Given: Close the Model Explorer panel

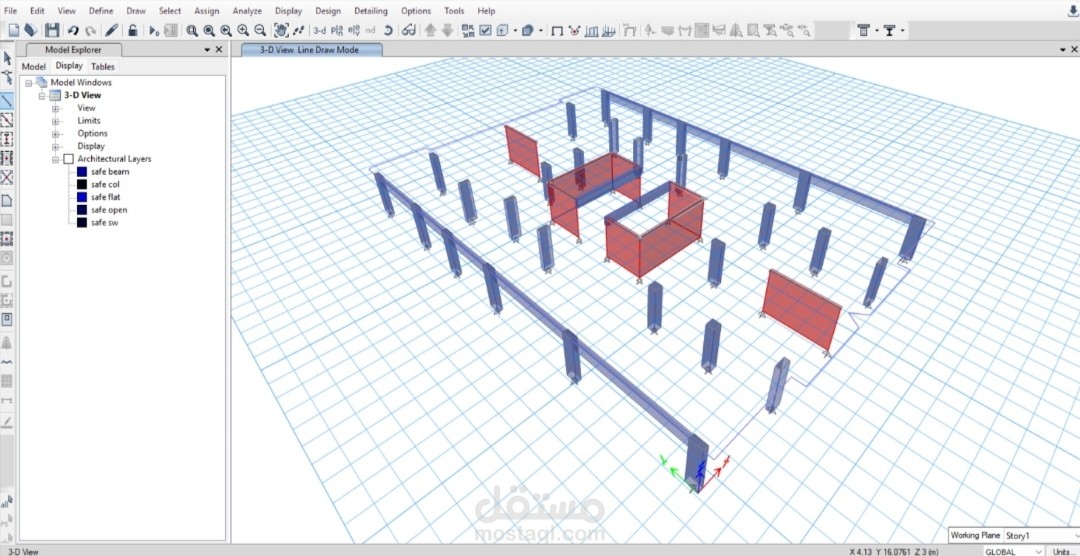Looking at the screenshot, I should (x=219, y=50).
